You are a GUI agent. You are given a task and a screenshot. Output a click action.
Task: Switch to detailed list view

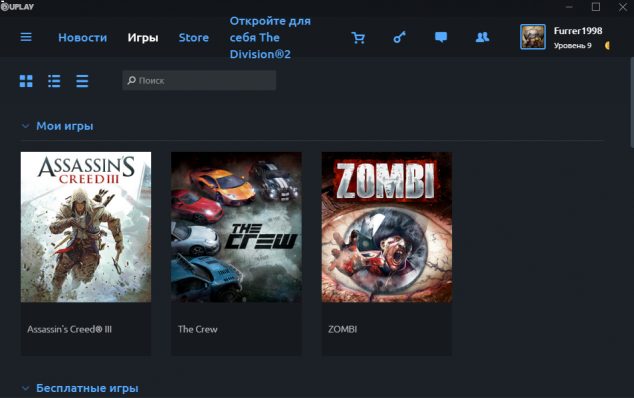coord(54,81)
